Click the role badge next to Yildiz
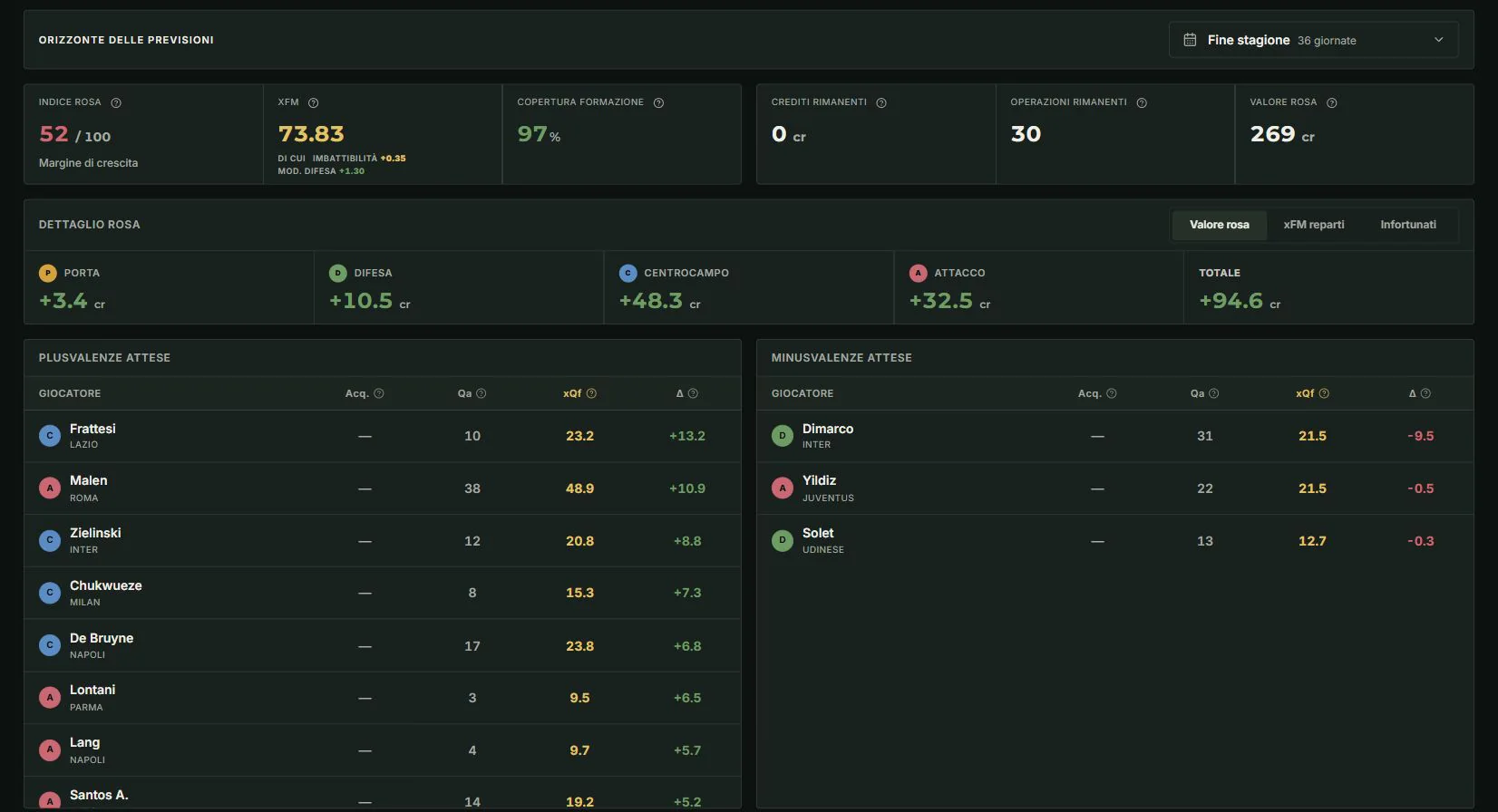Viewport: 1498px width, 812px height. [x=783, y=488]
